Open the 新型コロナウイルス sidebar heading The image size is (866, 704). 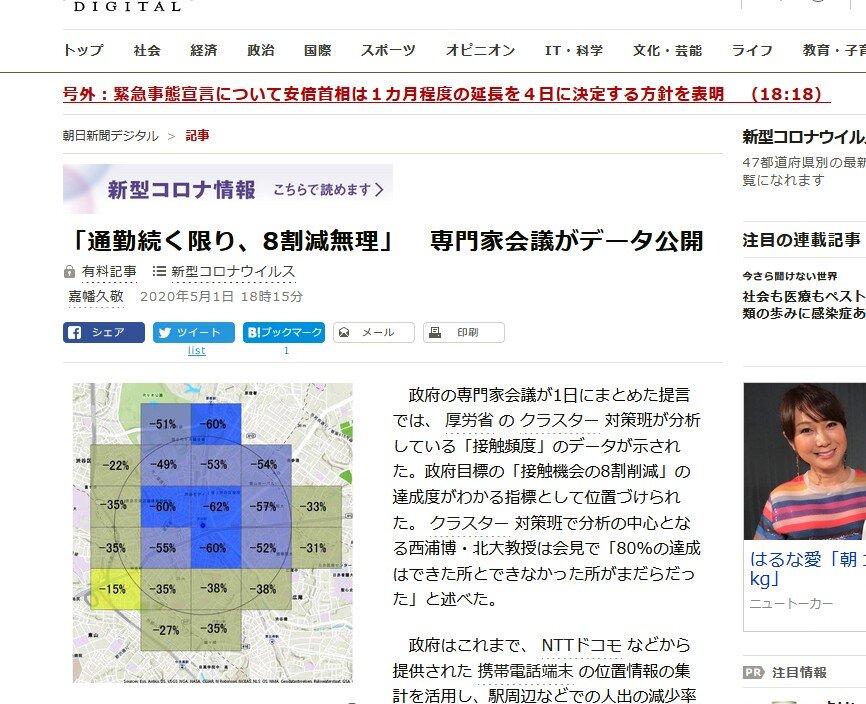(804, 136)
